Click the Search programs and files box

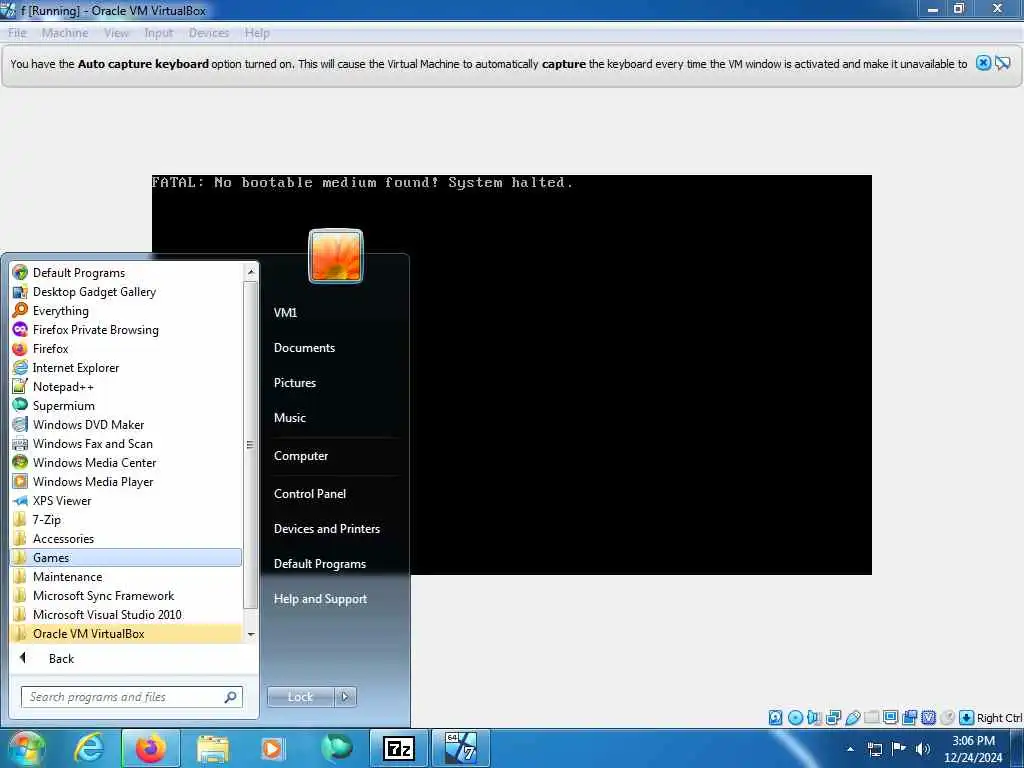[132, 697]
